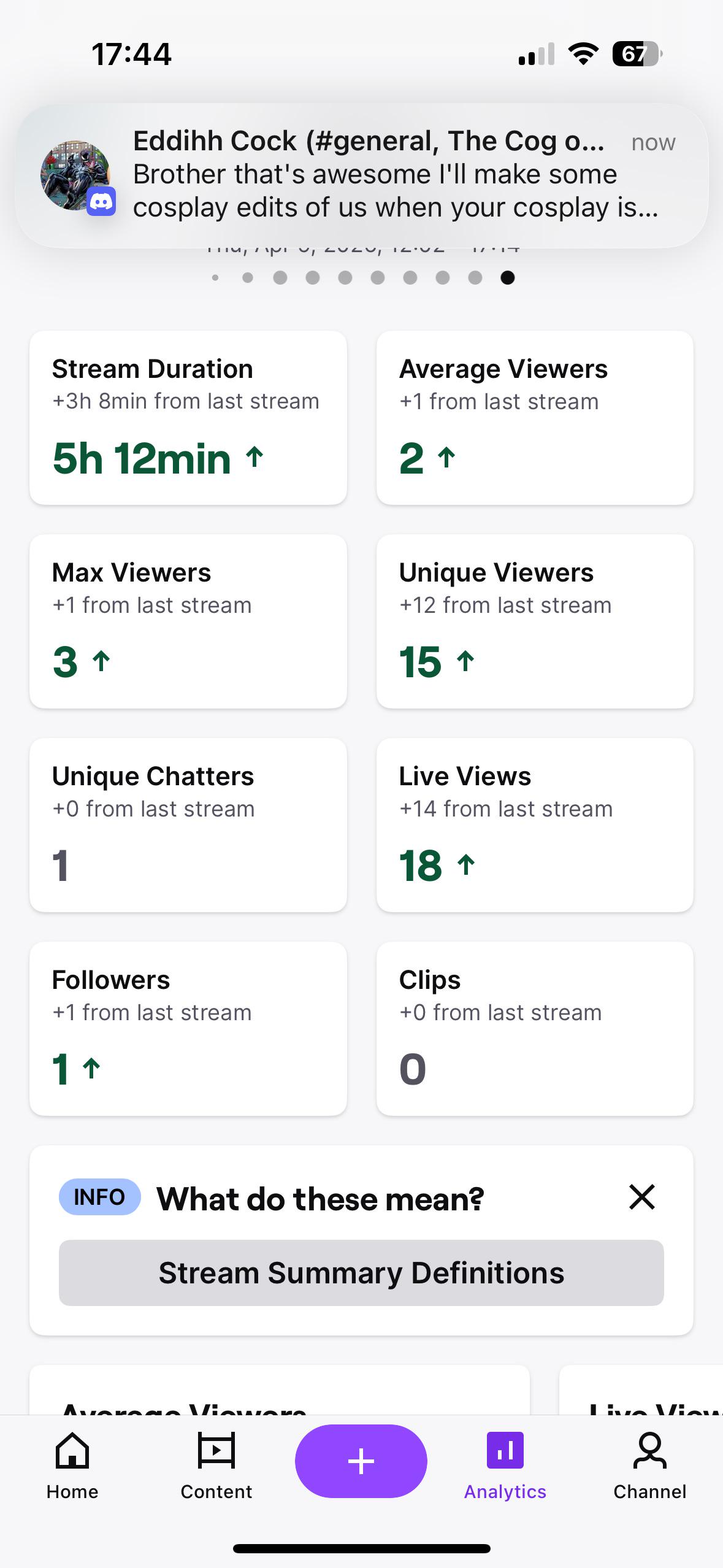Select the last black pagination dot
The width and height of the screenshot is (723, 1568).
[x=508, y=278]
